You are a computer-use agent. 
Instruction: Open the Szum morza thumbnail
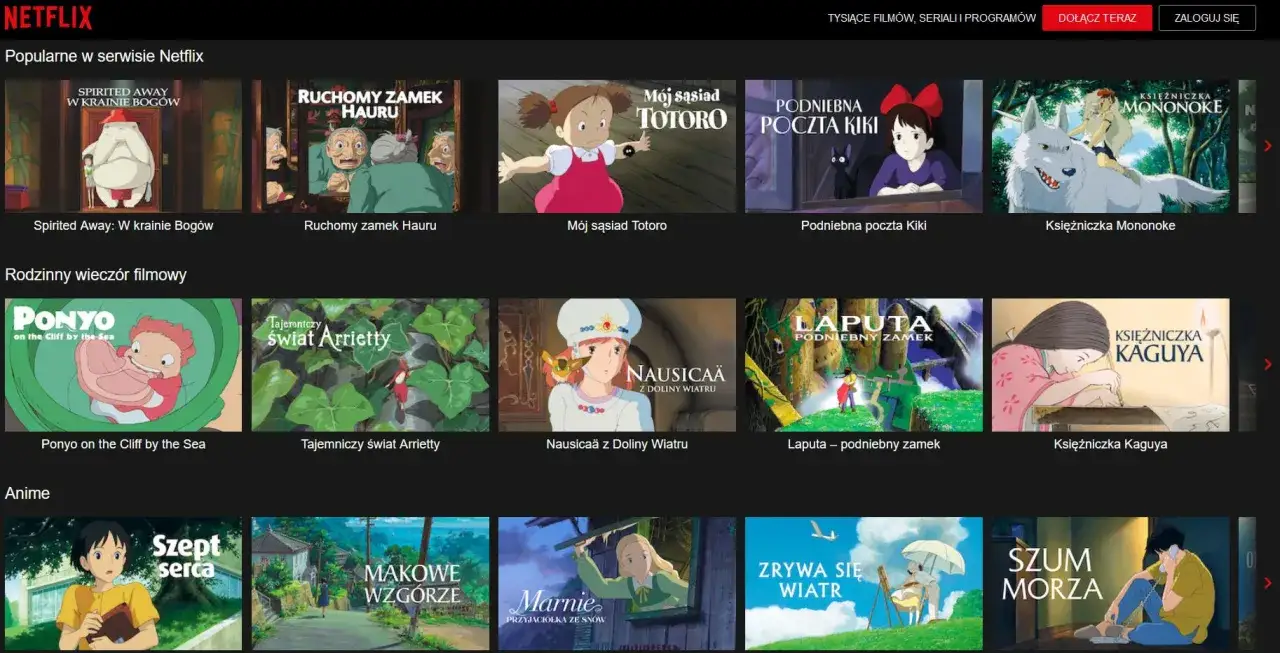1111,584
